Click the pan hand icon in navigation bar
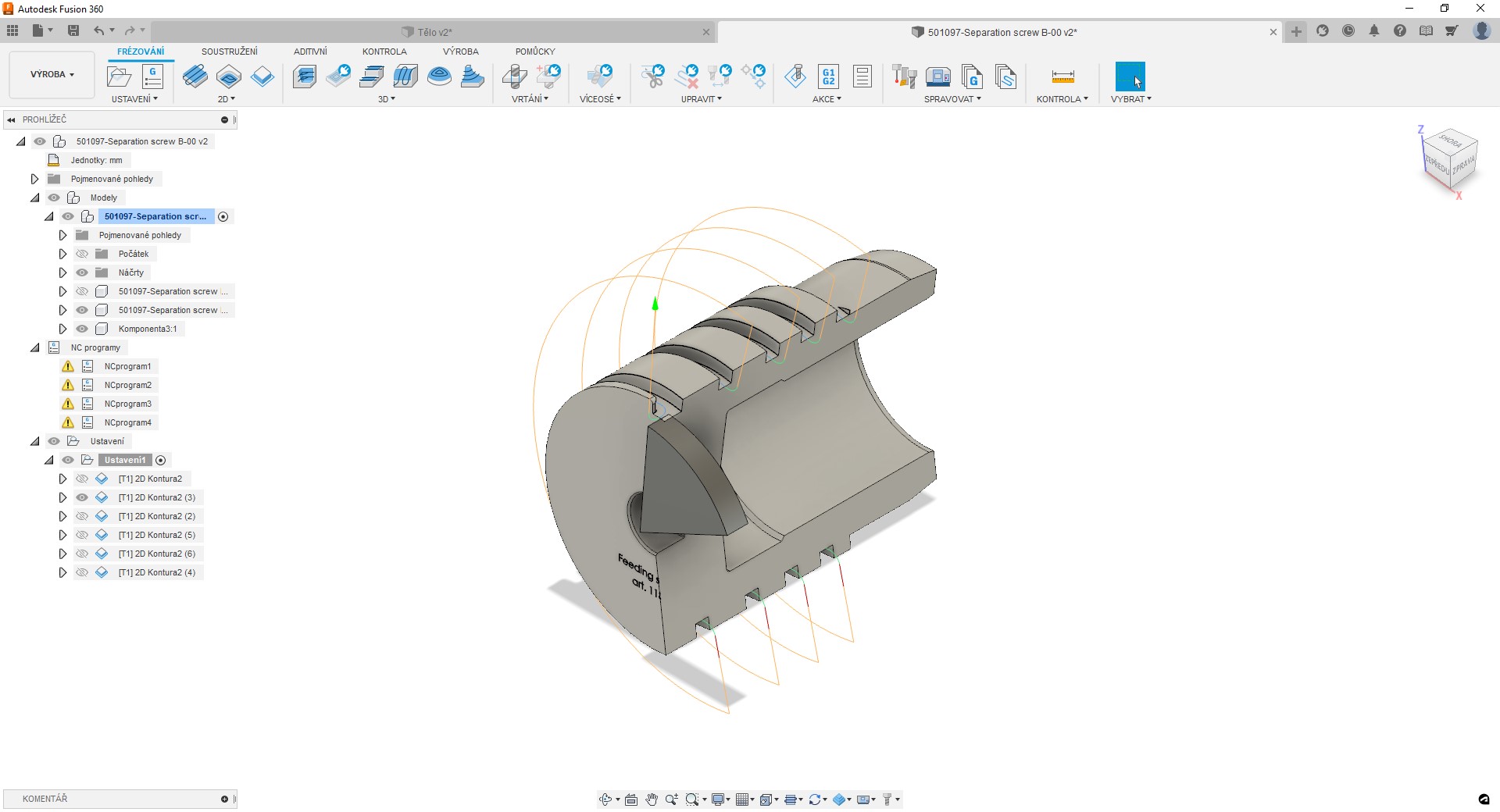The width and height of the screenshot is (1500, 812). pyautogui.click(x=652, y=800)
